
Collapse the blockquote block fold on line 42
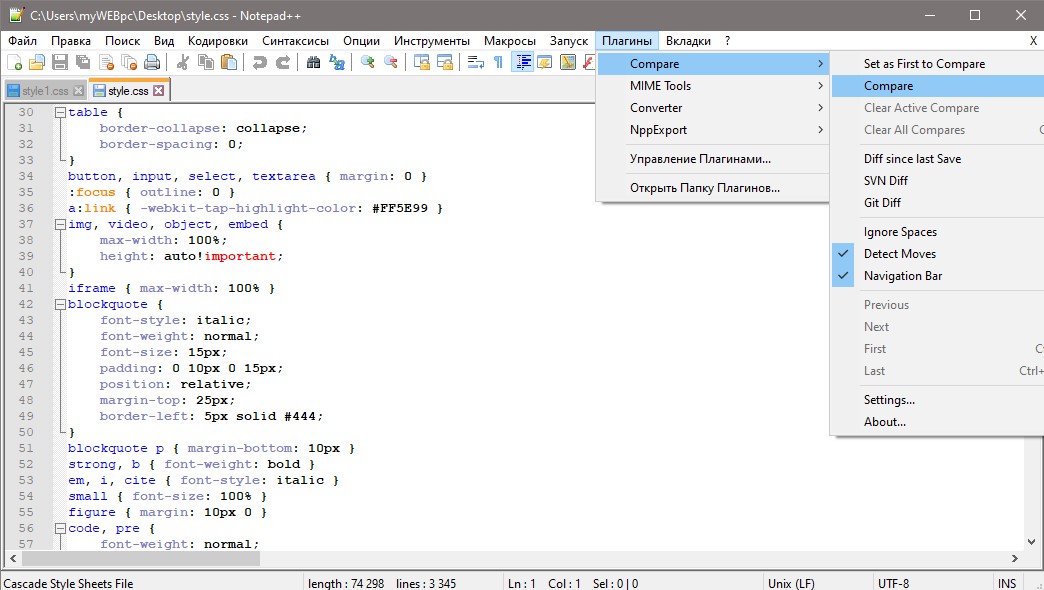tap(60, 304)
